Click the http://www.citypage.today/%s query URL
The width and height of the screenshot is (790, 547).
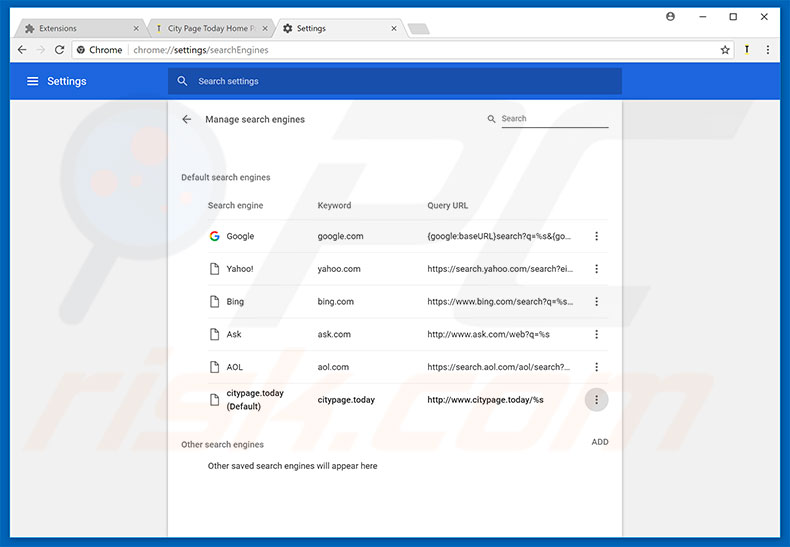(485, 400)
